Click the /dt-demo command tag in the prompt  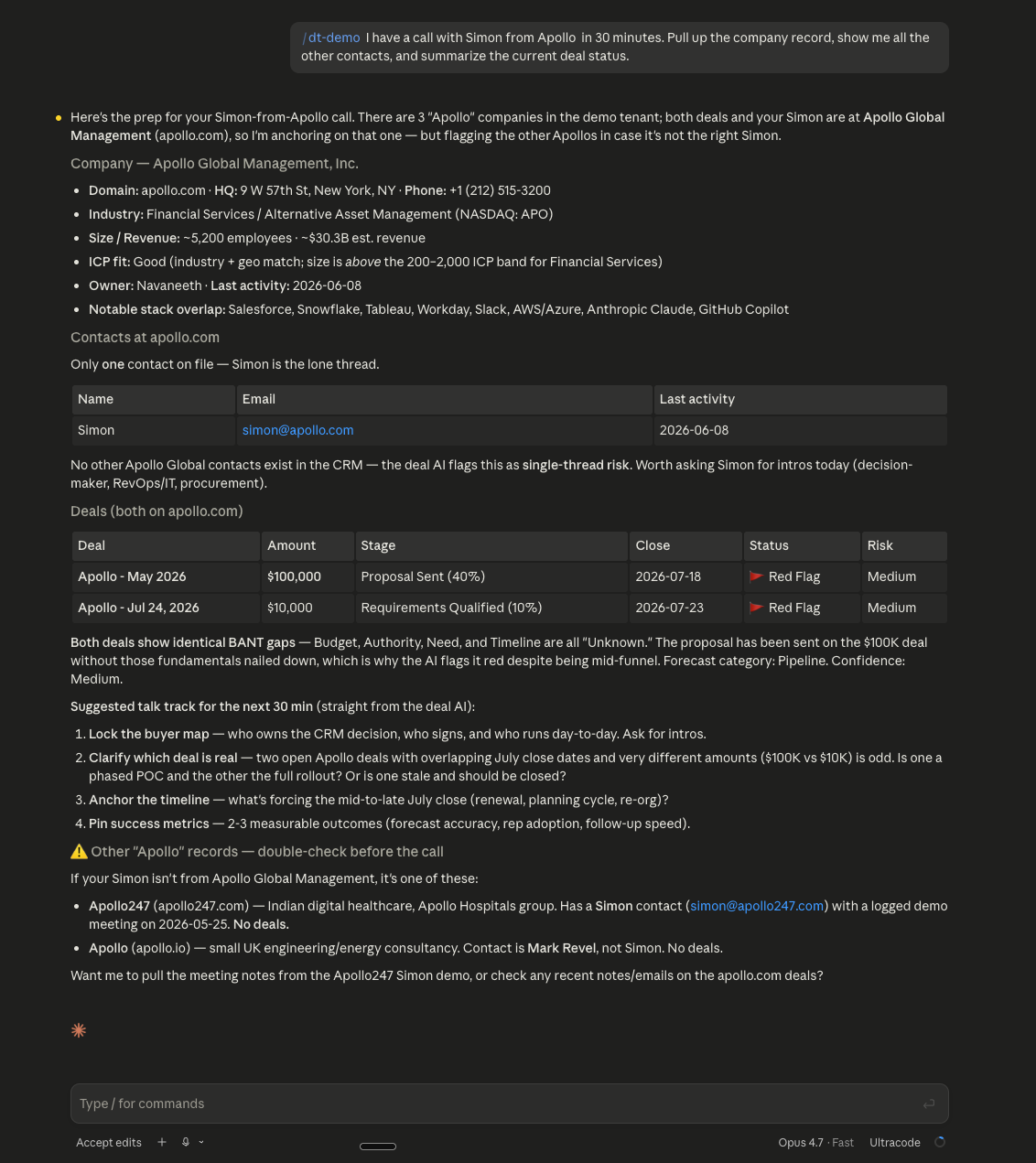(331, 38)
